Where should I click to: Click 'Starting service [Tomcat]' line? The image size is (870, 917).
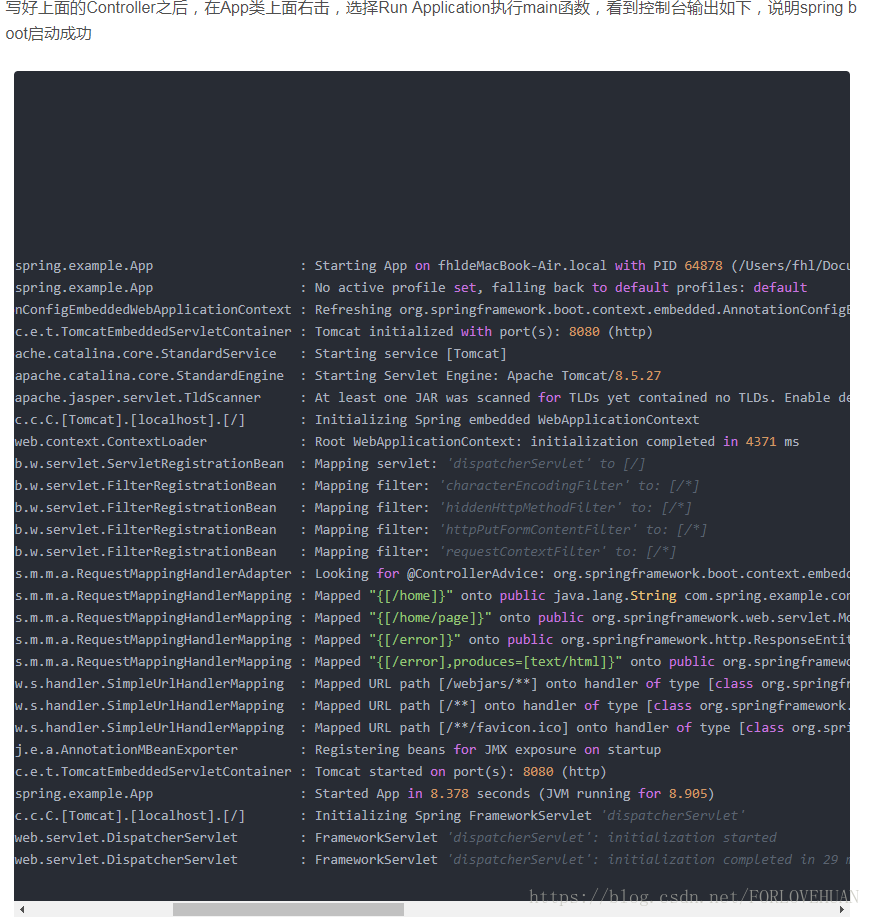click(x=410, y=354)
